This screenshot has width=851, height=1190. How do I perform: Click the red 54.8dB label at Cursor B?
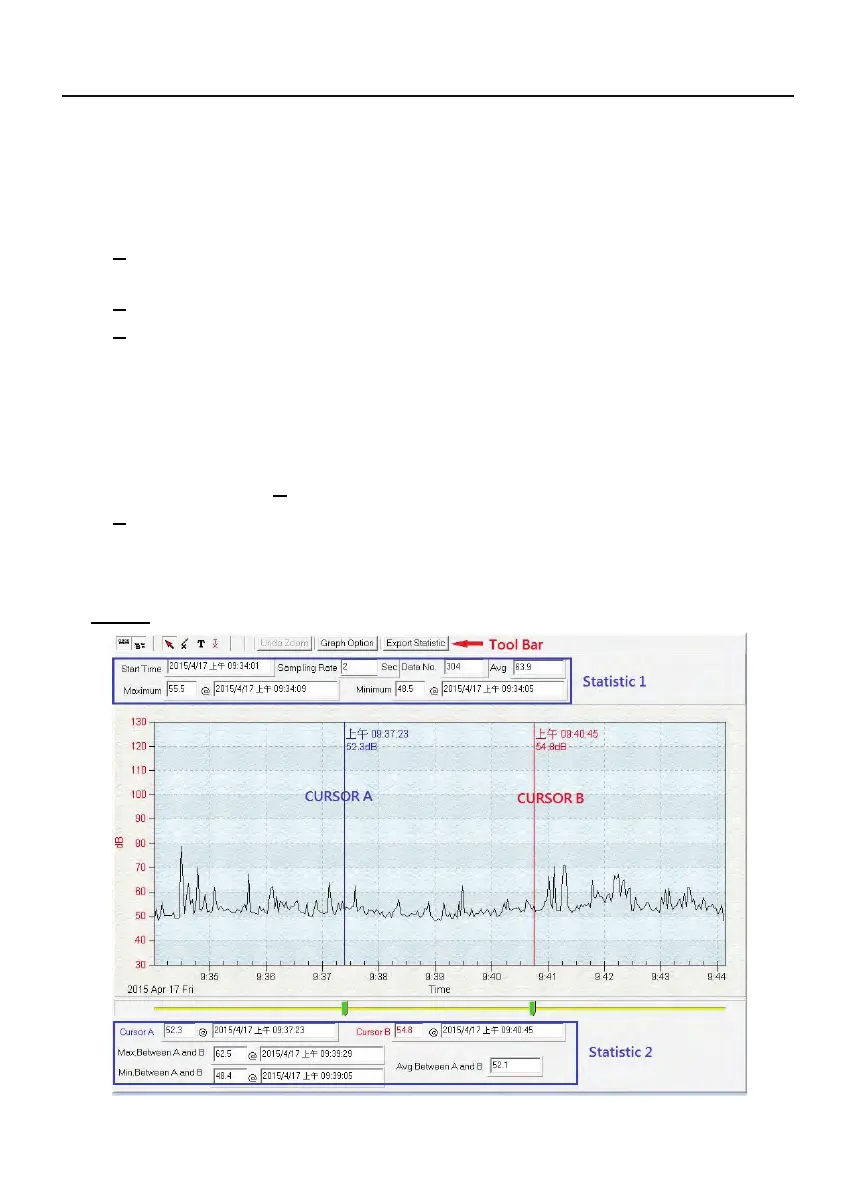550,748
